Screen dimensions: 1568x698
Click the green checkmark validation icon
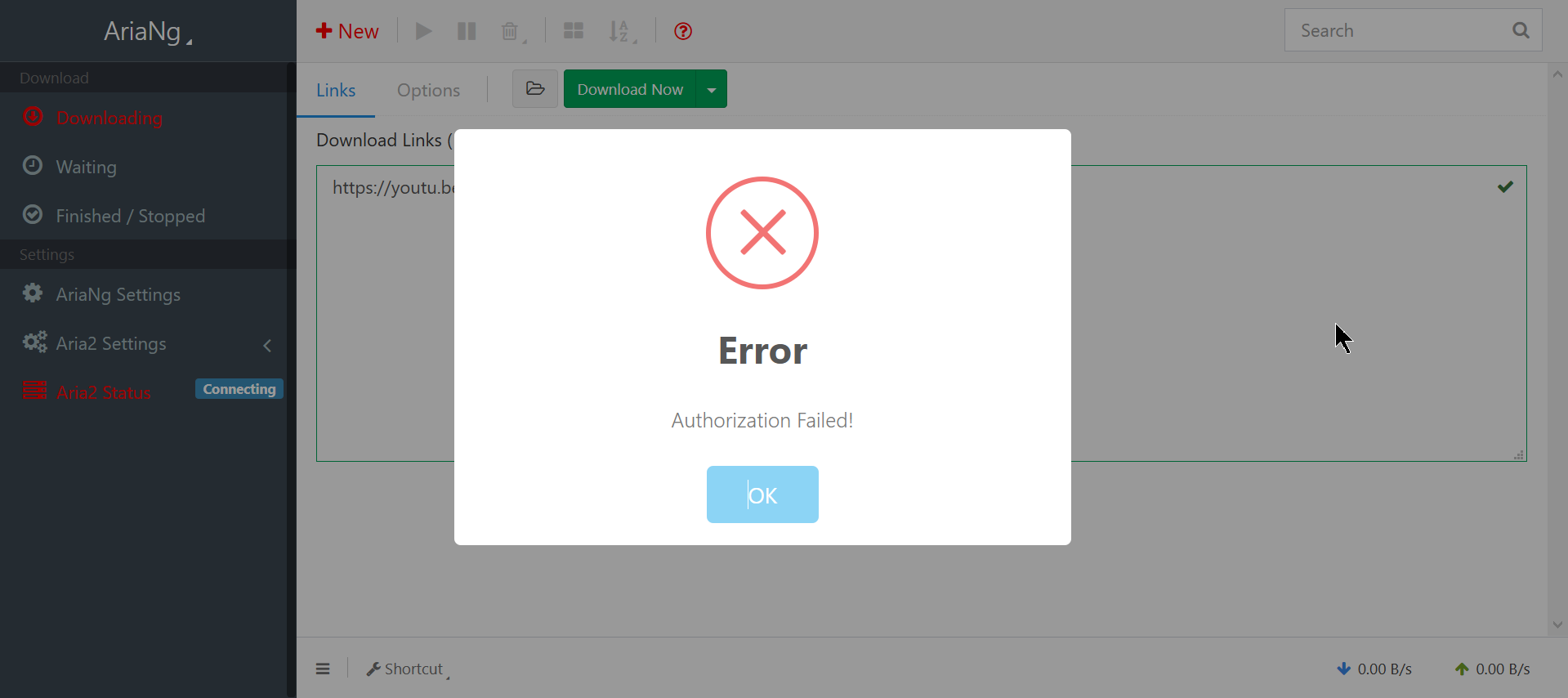coord(1505,187)
